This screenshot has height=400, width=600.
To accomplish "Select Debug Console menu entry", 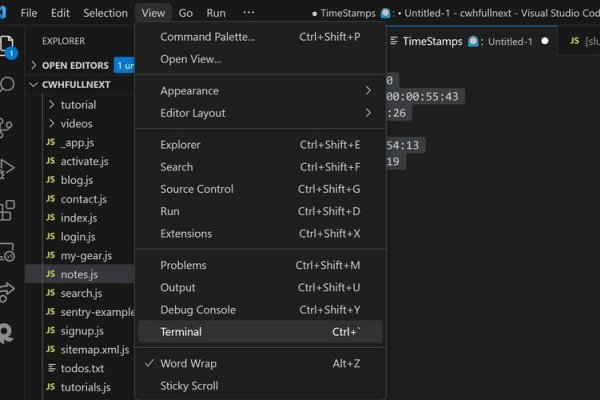I will 260,310.
